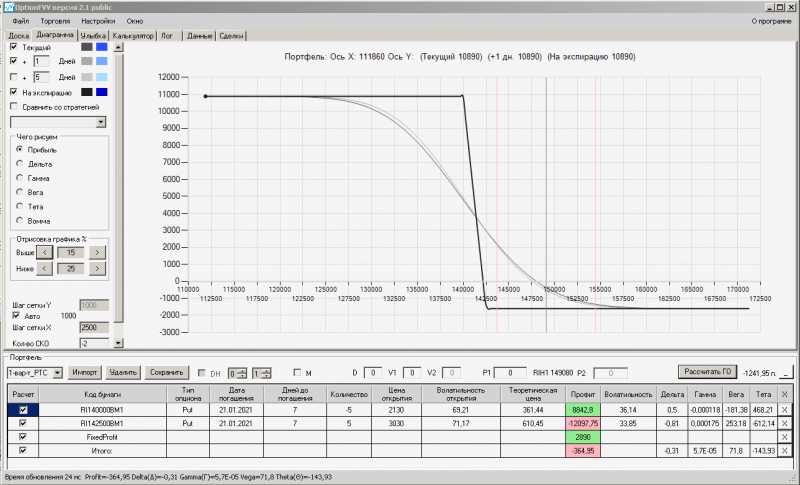Click the Профит column header
Screen dimensions: 800x485
pos(583,394)
